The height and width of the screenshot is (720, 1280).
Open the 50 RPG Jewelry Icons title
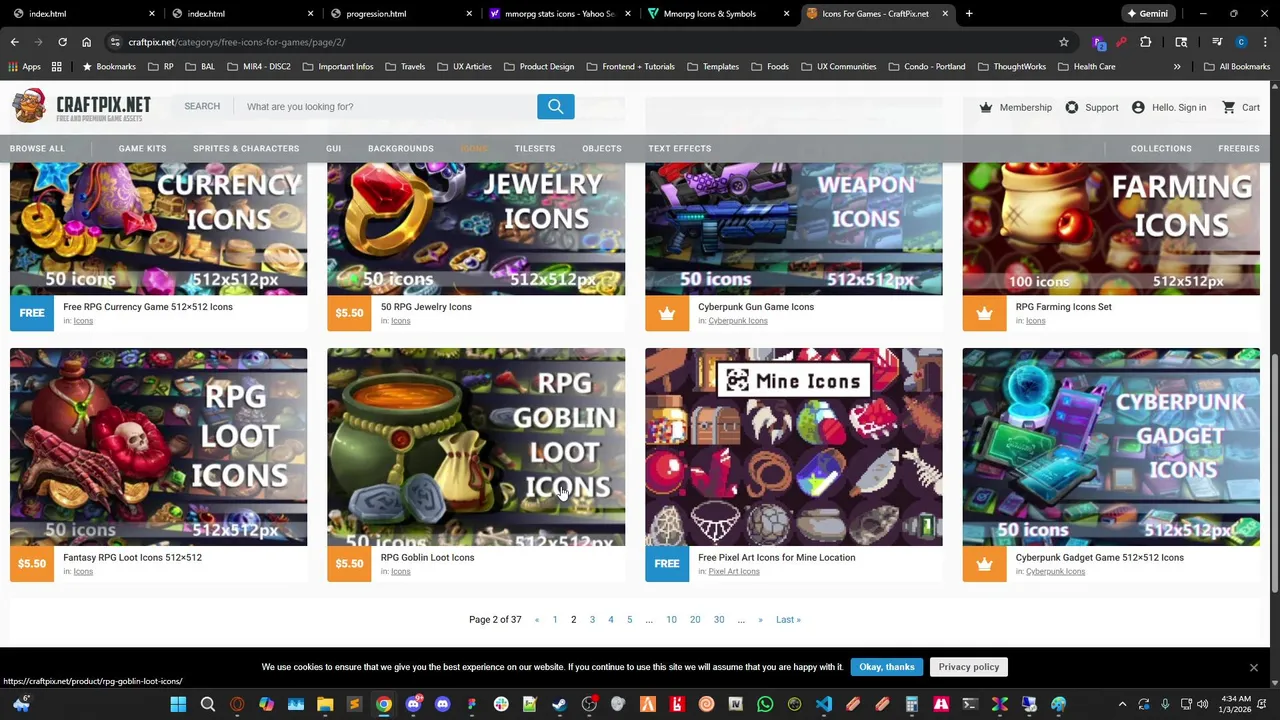tap(426, 307)
